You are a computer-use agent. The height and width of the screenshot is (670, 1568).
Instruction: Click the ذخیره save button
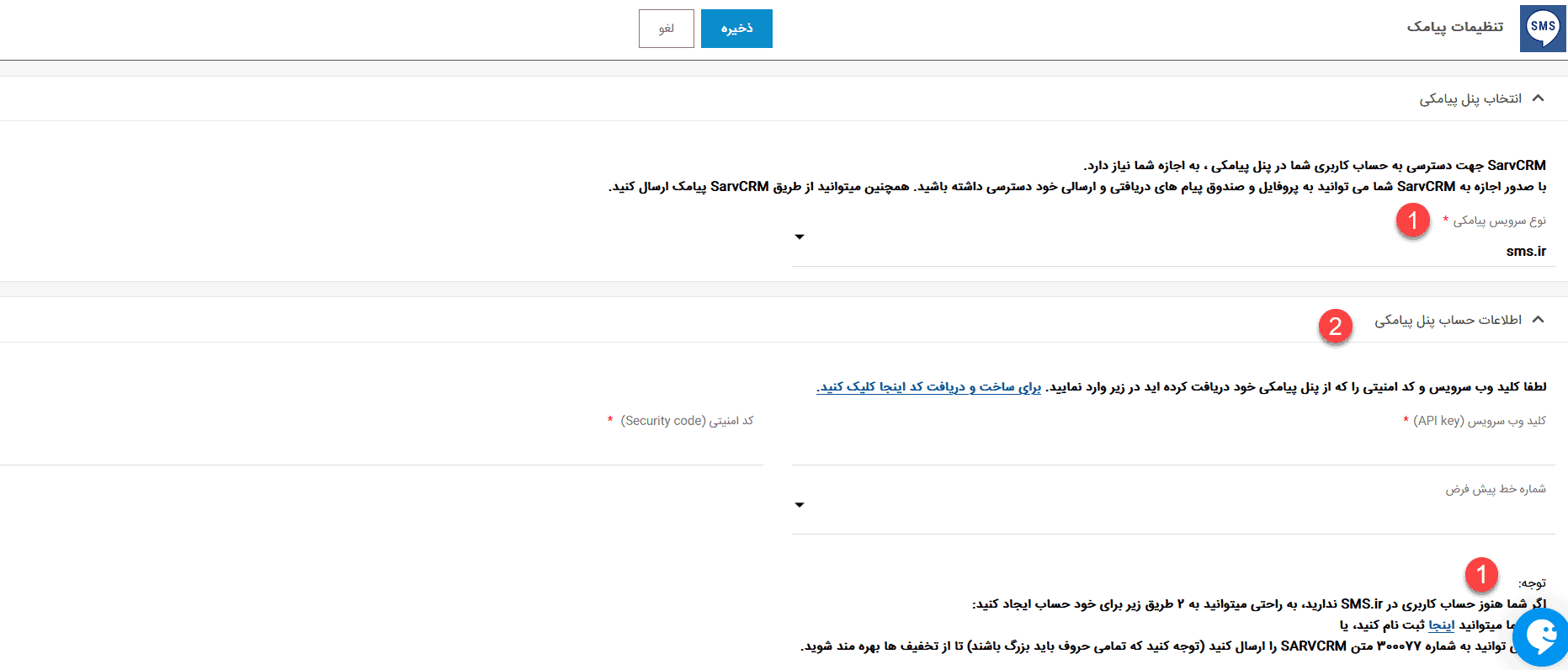(736, 29)
